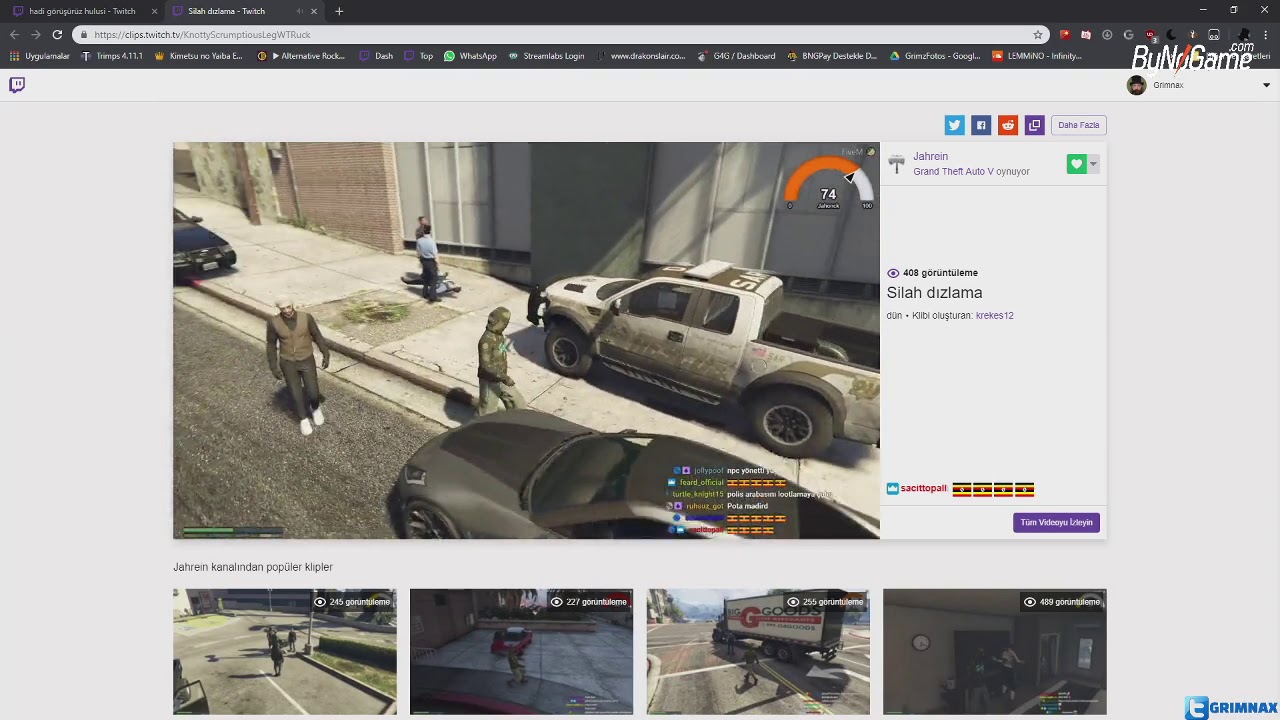Switch to hadi görüşürüz hulusi tab

point(82,11)
